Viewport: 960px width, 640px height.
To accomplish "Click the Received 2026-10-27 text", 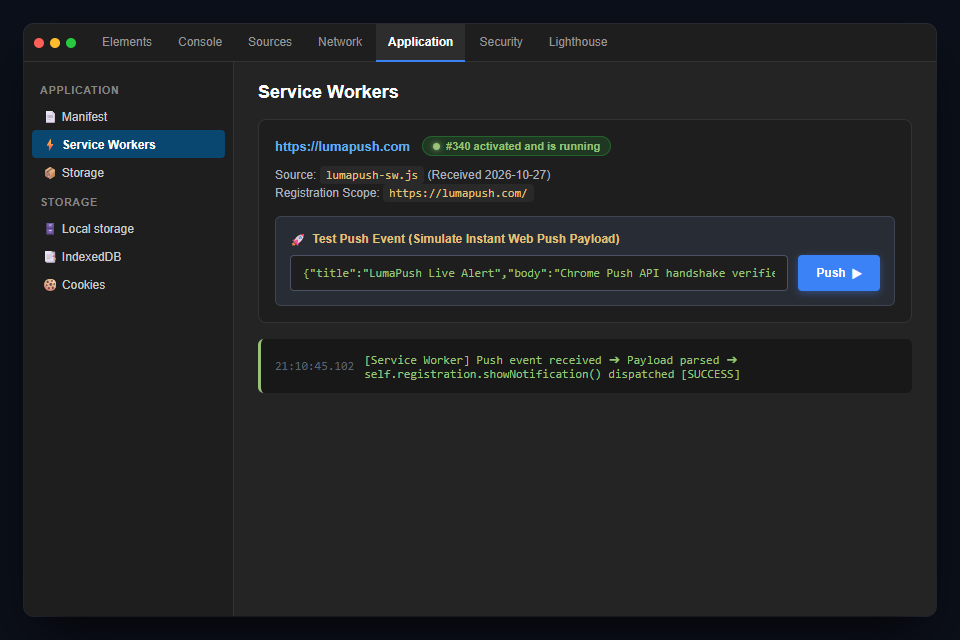I will tap(489, 175).
